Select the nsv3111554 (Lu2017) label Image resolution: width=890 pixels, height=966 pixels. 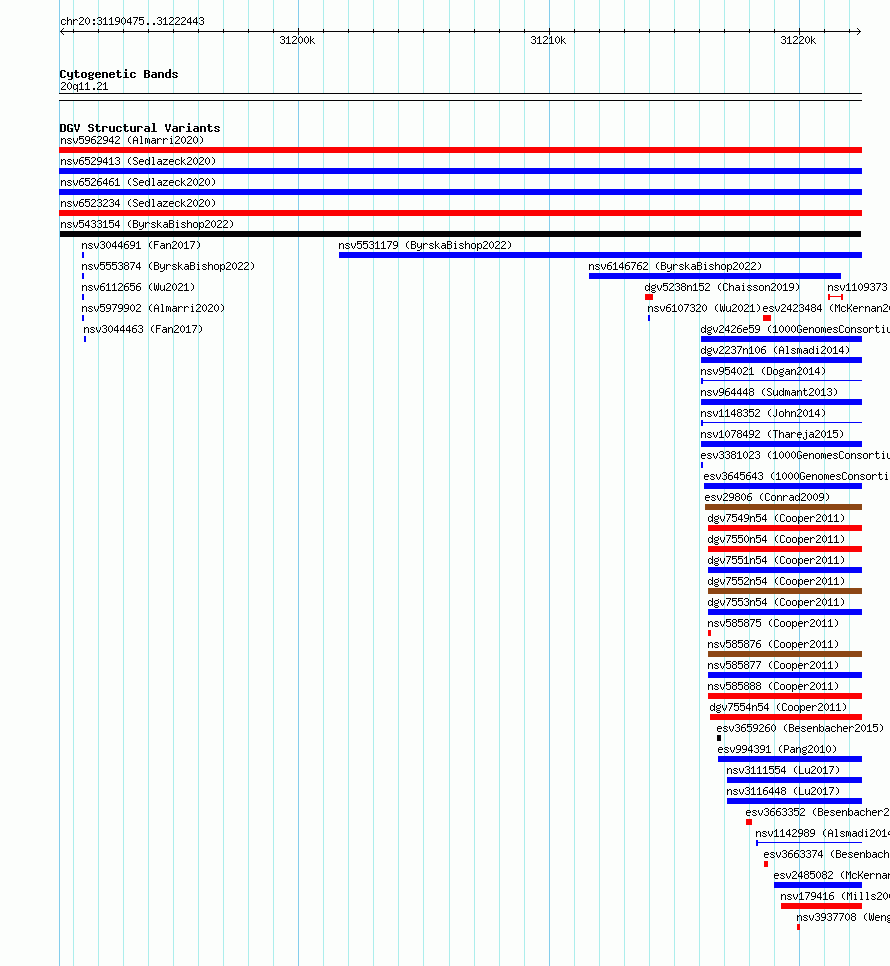click(783, 769)
